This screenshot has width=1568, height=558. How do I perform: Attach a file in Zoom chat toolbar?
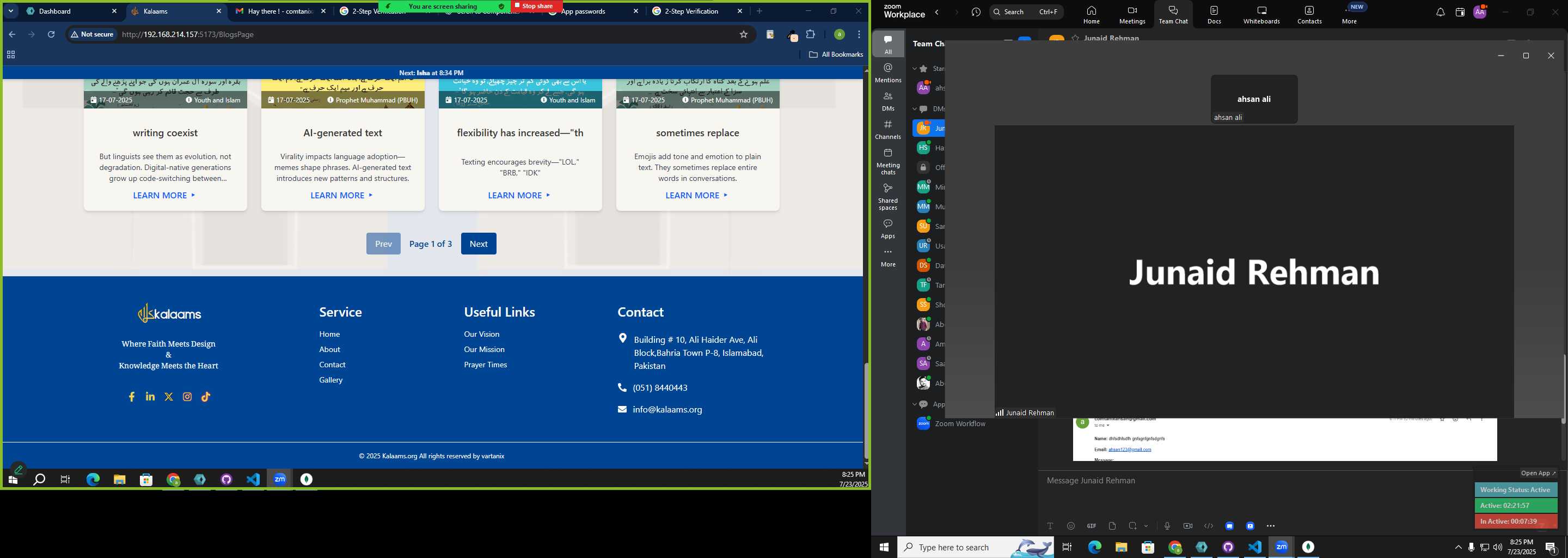[x=1112, y=526]
